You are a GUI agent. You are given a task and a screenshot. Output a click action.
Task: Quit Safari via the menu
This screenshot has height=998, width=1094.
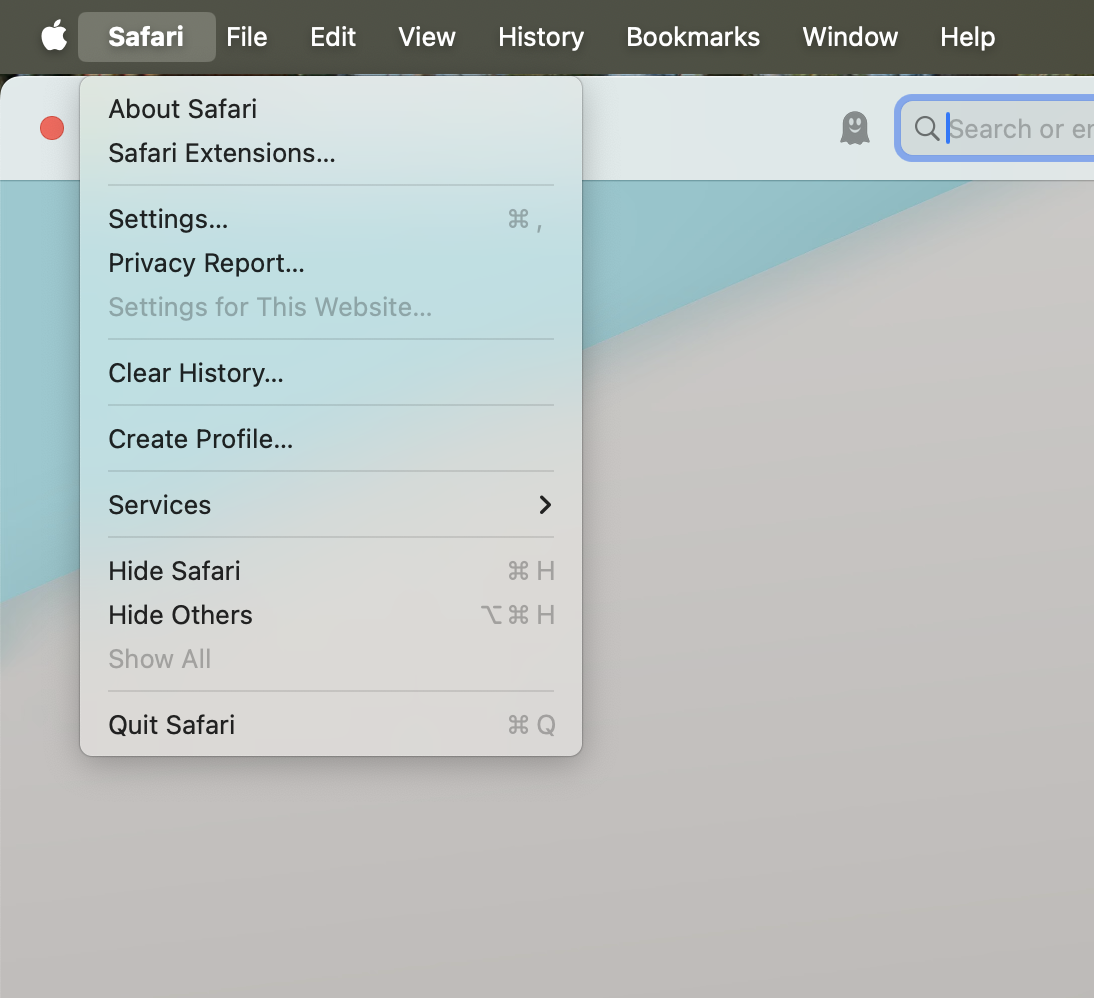coord(171,725)
